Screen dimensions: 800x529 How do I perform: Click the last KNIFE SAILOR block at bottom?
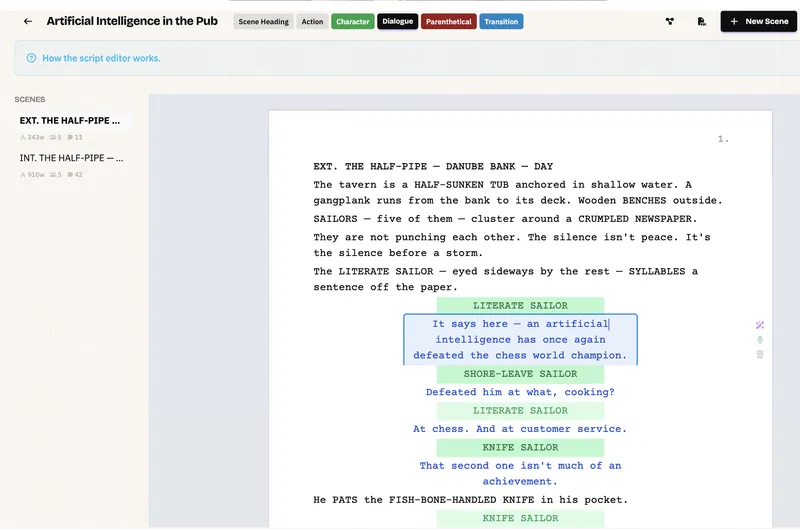tap(520, 518)
